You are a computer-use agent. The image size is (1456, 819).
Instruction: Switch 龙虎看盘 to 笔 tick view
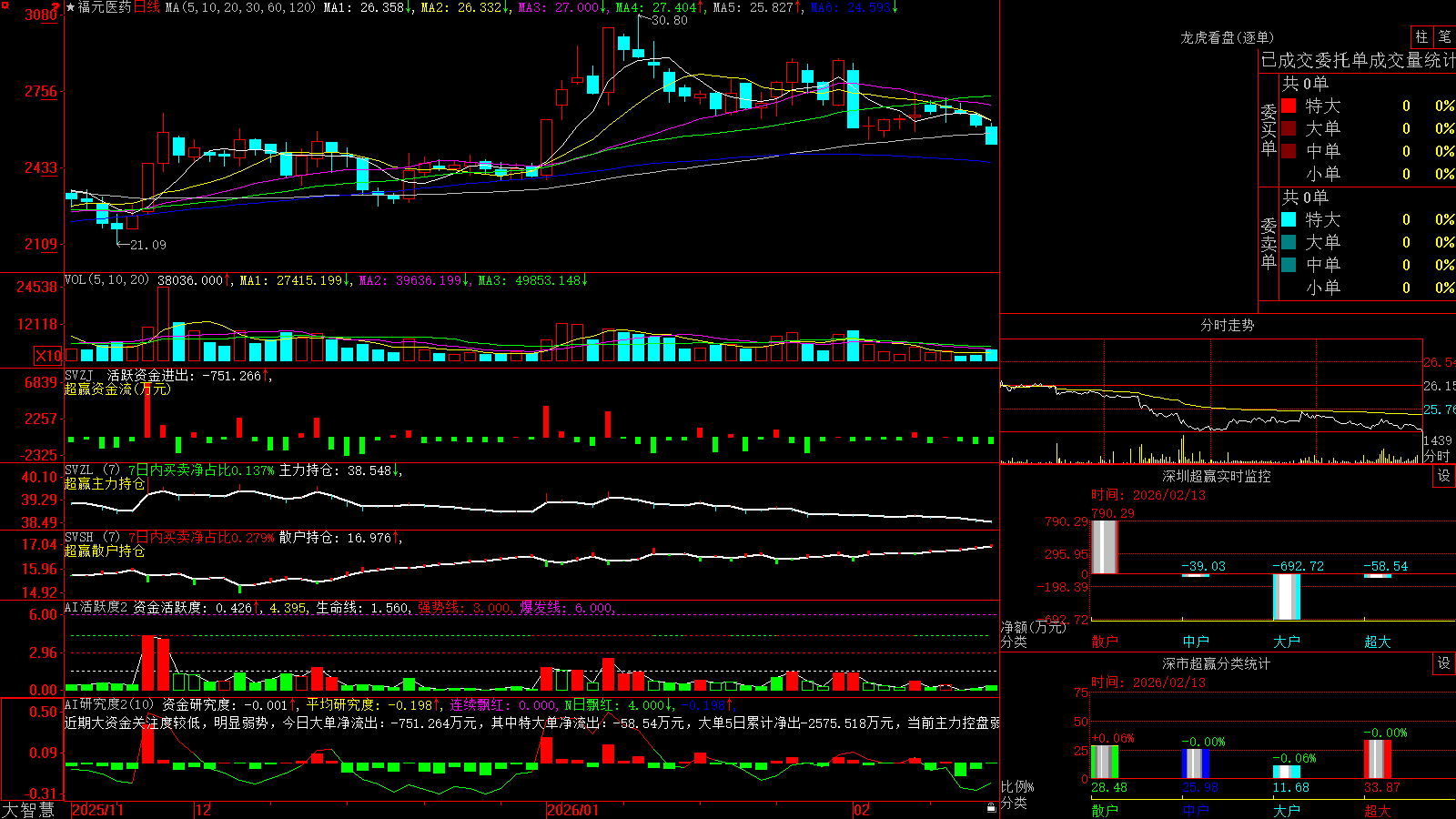coord(1445,36)
